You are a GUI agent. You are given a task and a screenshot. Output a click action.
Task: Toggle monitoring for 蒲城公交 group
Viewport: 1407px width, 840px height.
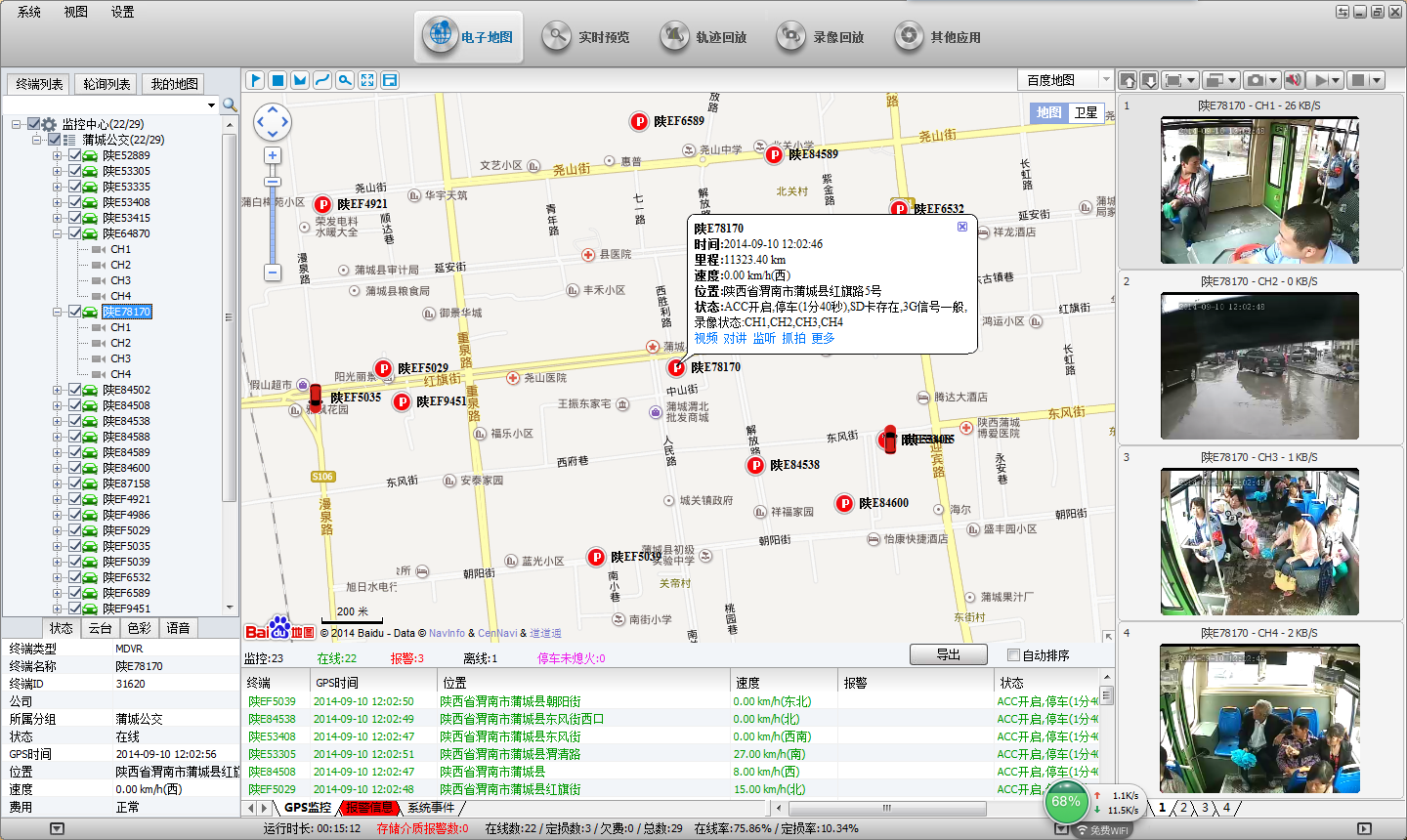(53, 139)
